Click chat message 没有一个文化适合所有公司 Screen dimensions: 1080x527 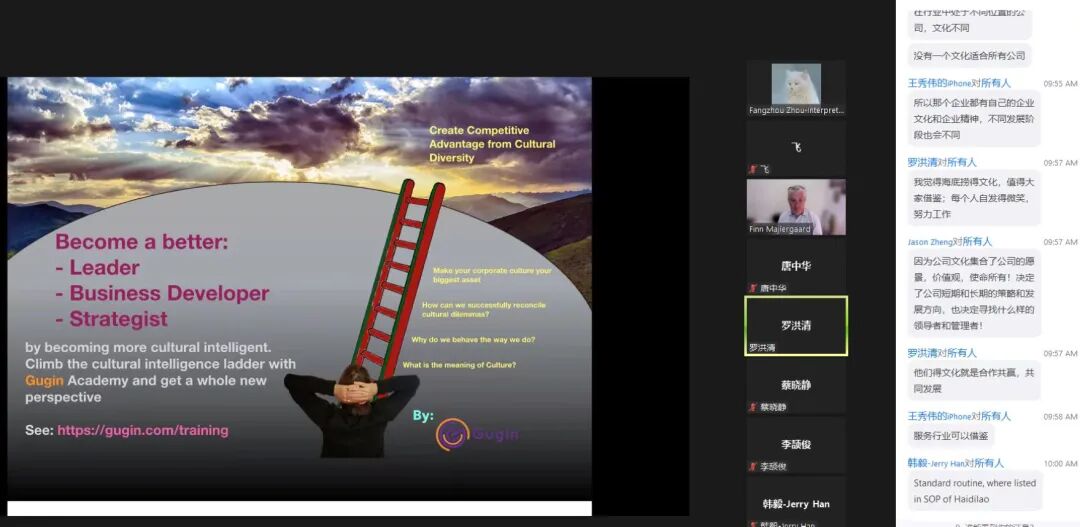pyautogui.click(x=969, y=56)
